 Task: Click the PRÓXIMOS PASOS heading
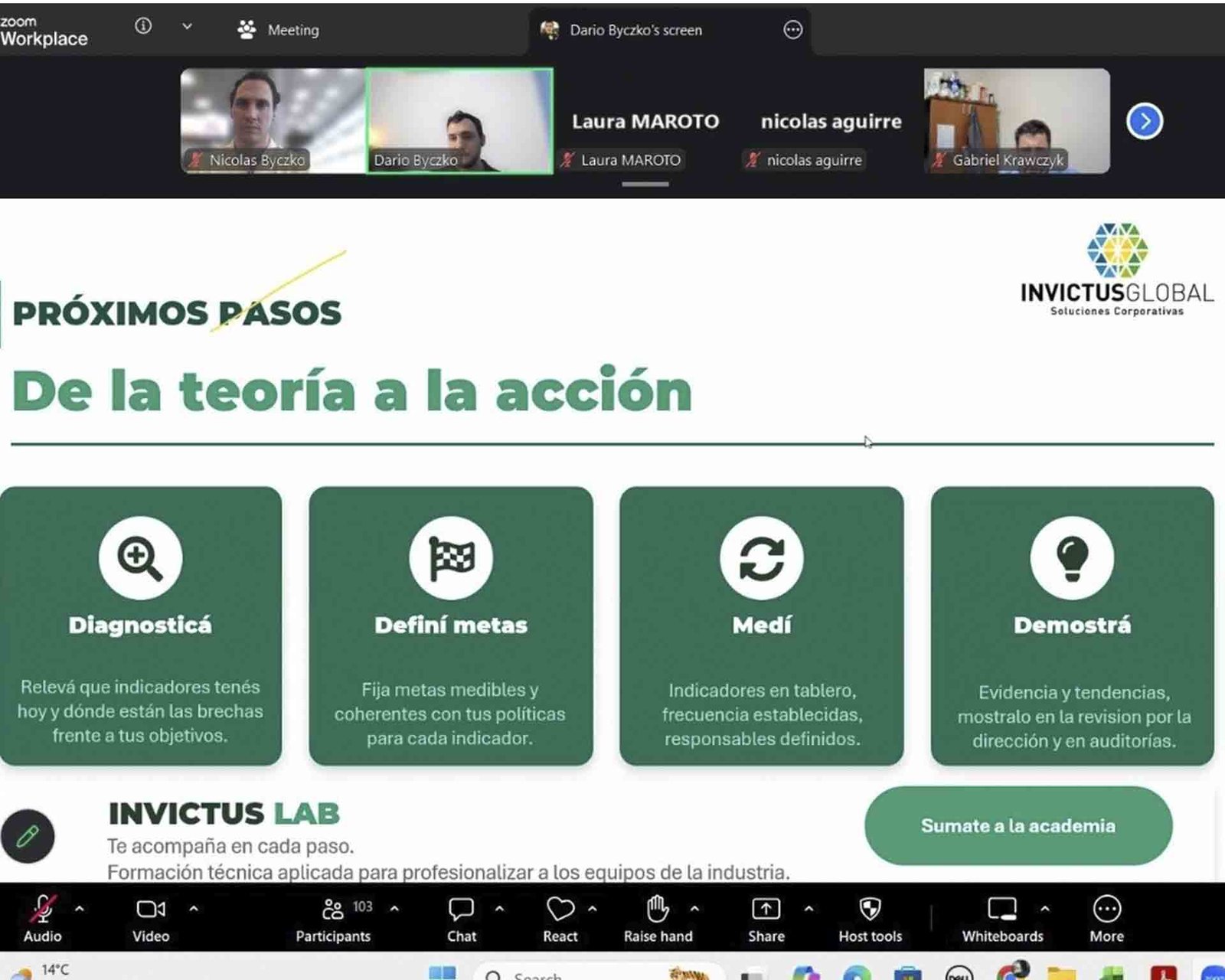pos(177,313)
